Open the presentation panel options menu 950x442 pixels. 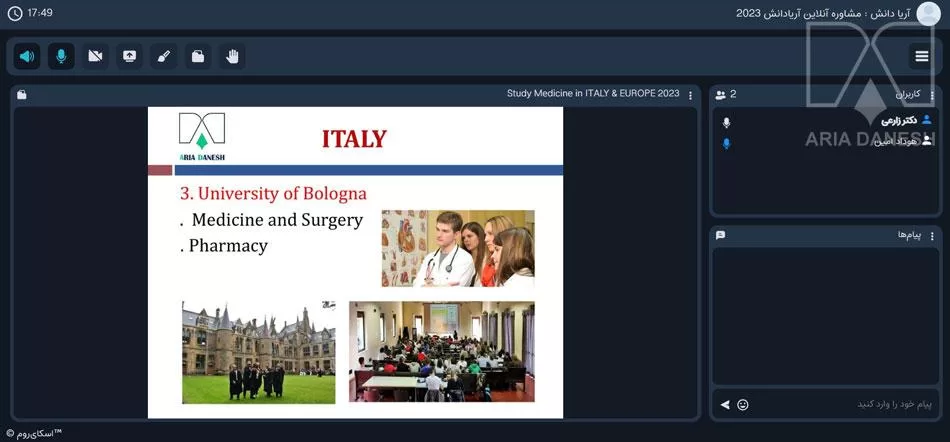pyautogui.click(x=690, y=95)
